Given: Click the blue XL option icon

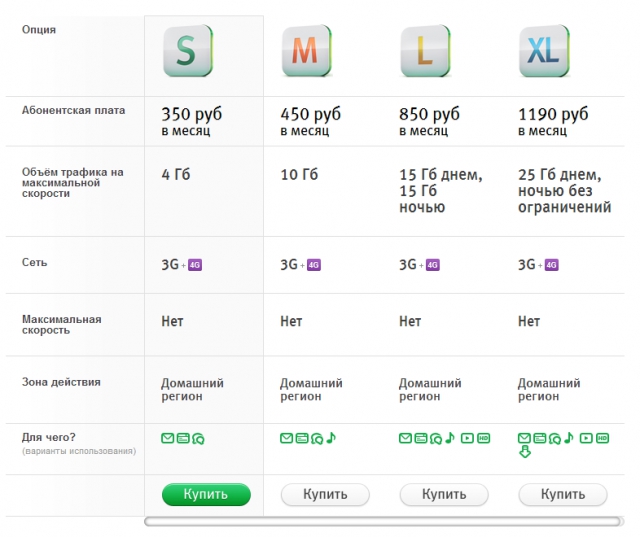Looking at the screenshot, I should pos(544,52).
